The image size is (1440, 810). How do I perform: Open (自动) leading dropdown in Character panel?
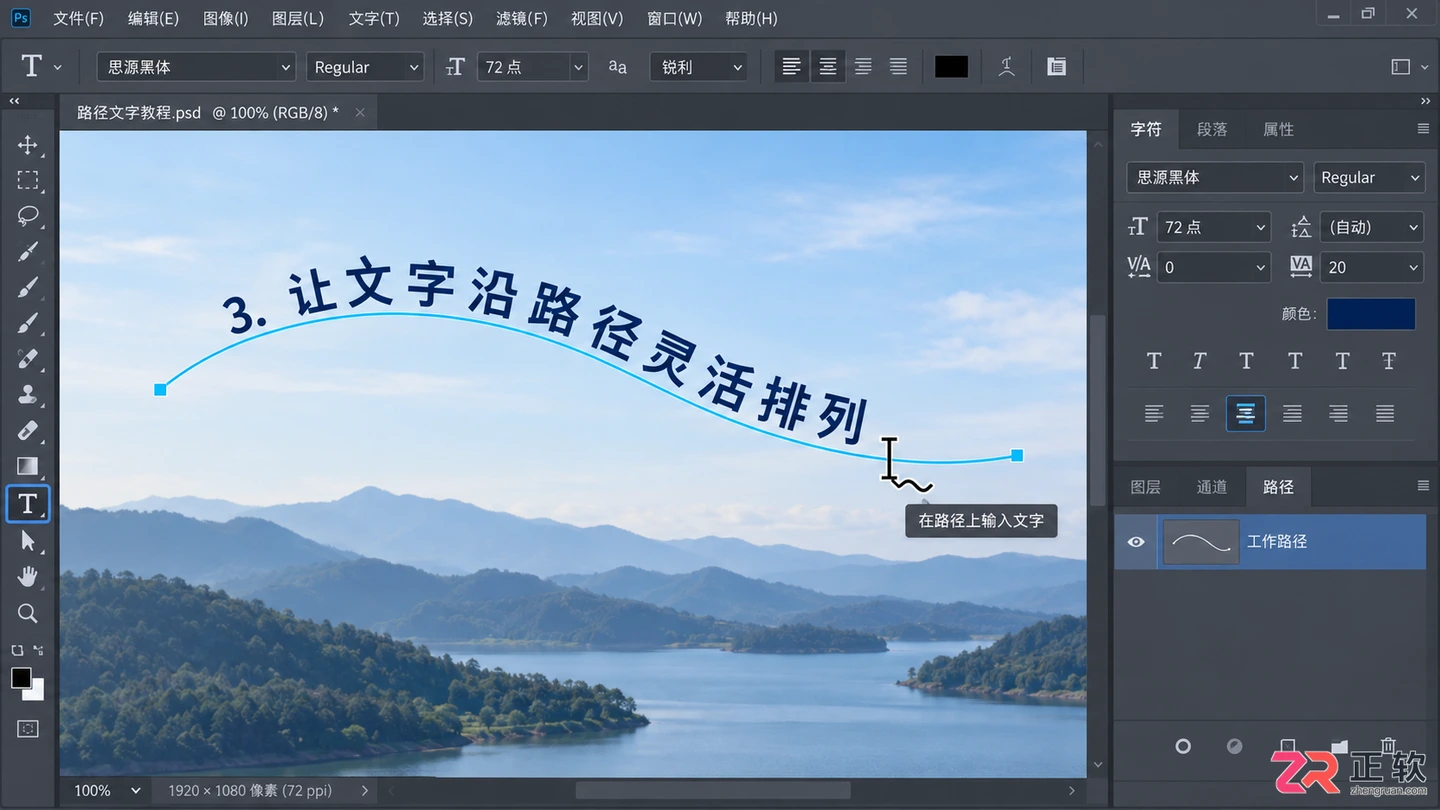(x=1371, y=227)
